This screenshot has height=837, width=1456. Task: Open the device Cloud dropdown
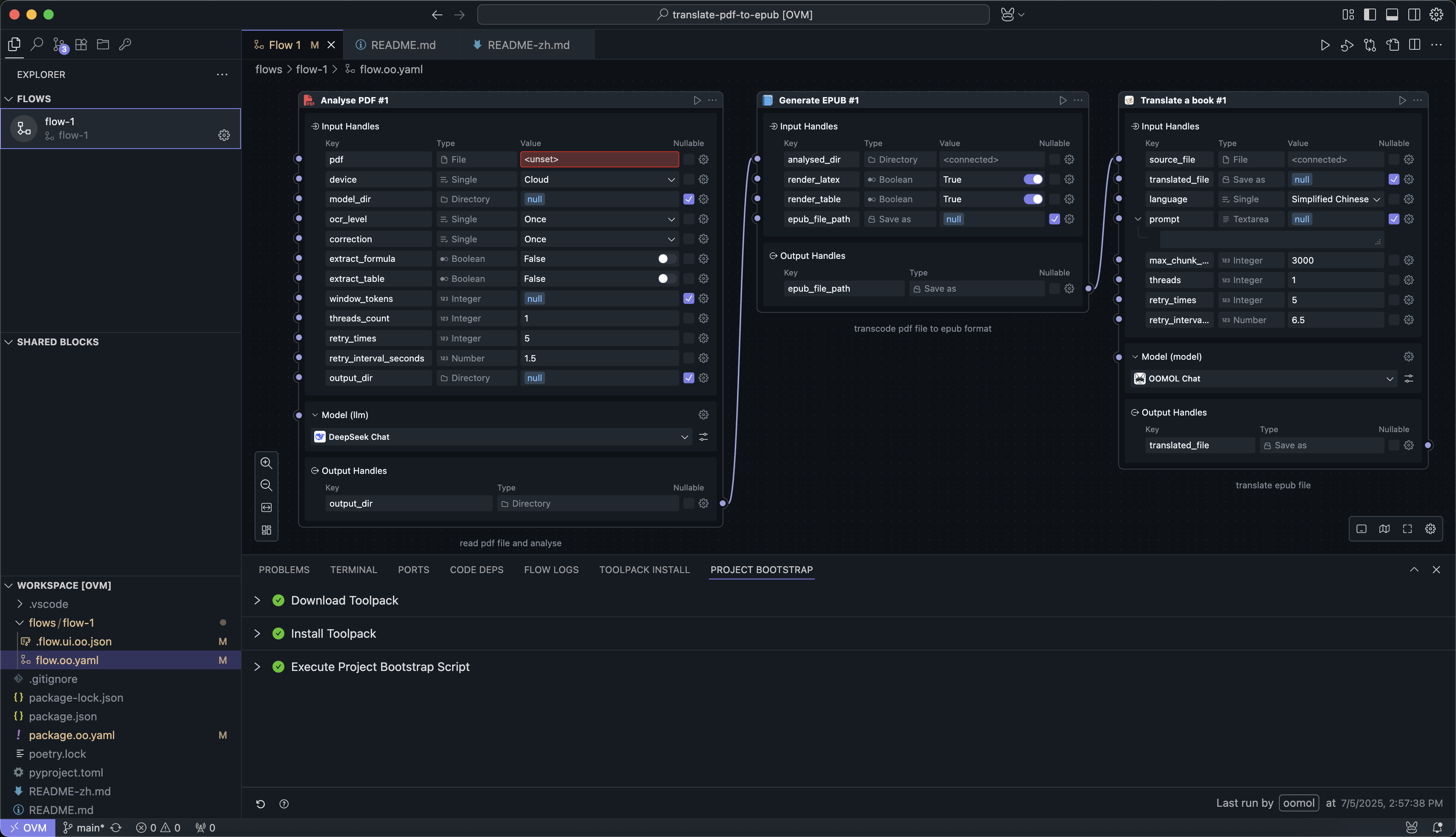[x=599, y=179]
